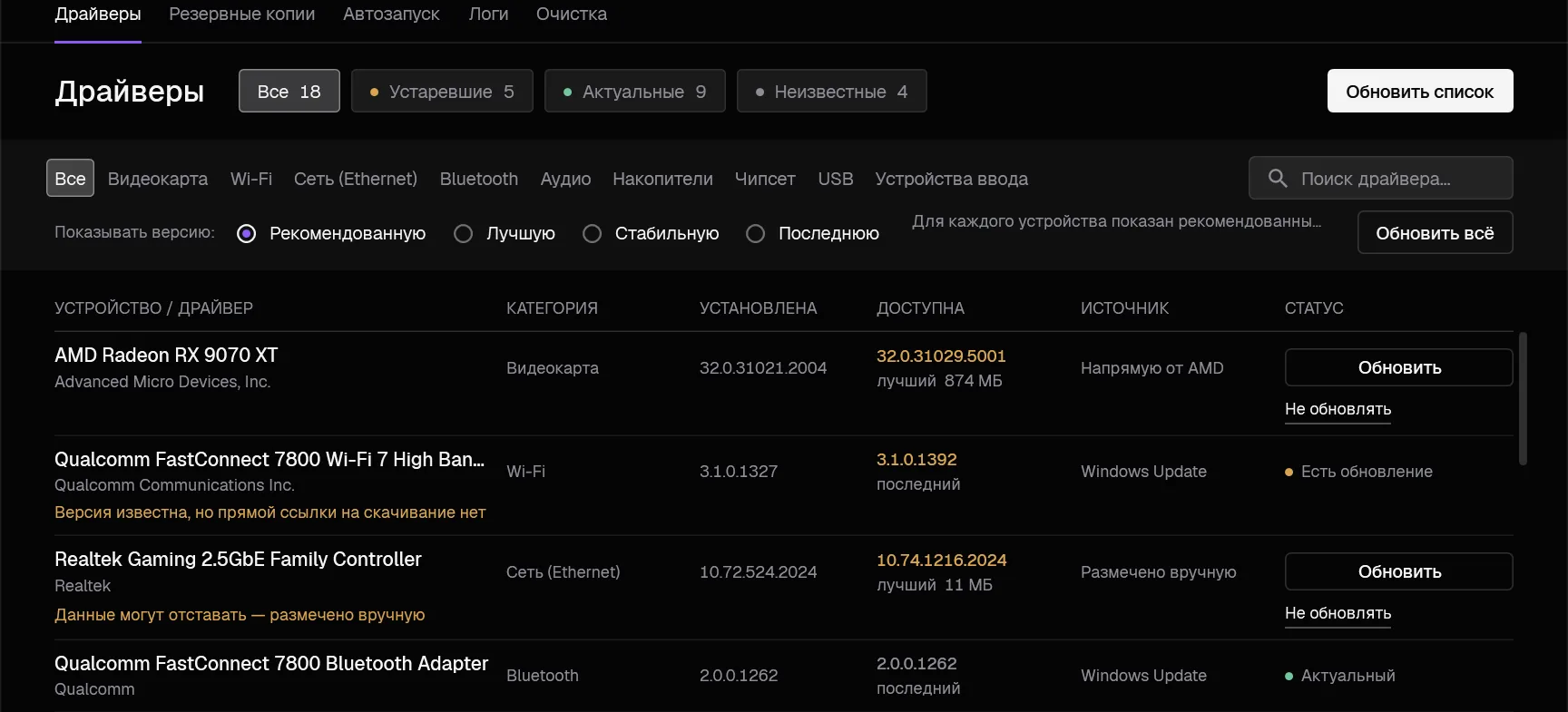This screenshot has width=1568, height=712.
Task: Filter by Устаревшие 5 drivers
Action: (442, 91)
